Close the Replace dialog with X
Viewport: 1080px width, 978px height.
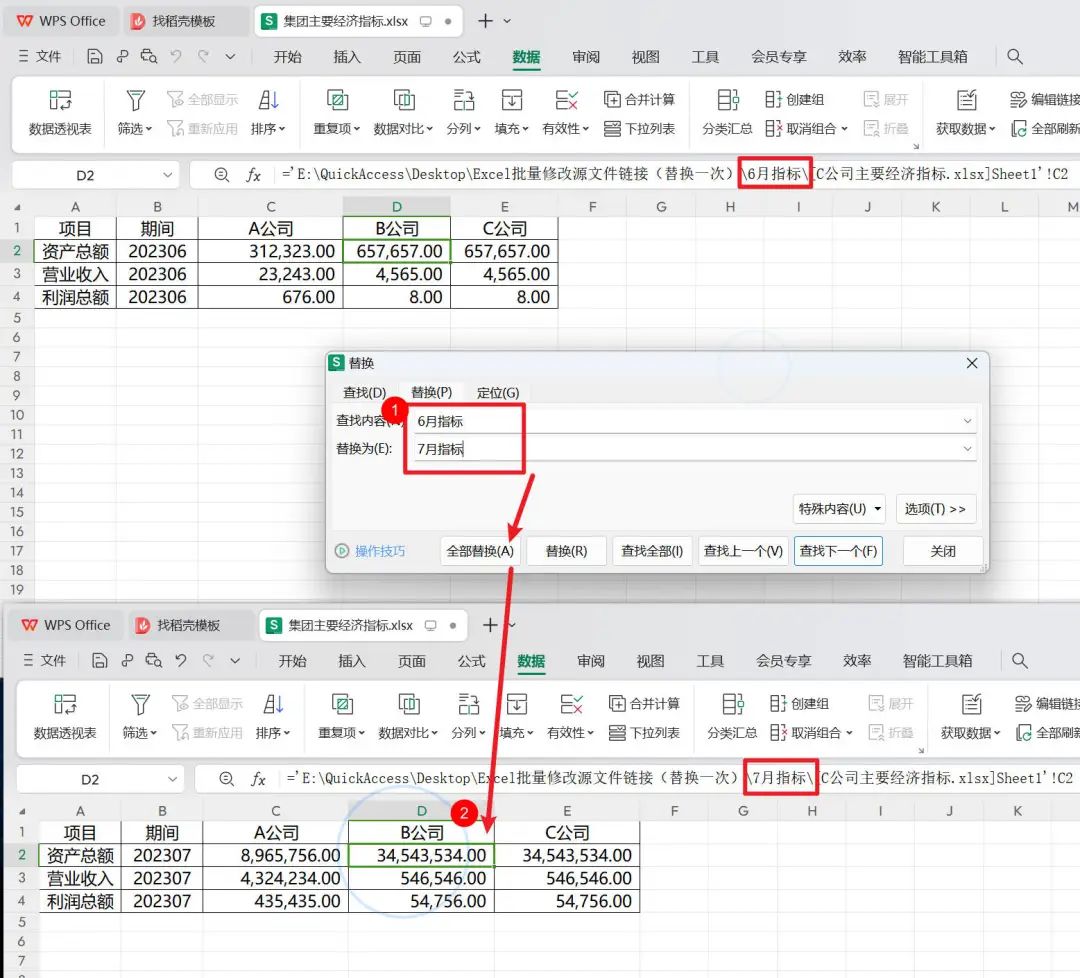971,363
